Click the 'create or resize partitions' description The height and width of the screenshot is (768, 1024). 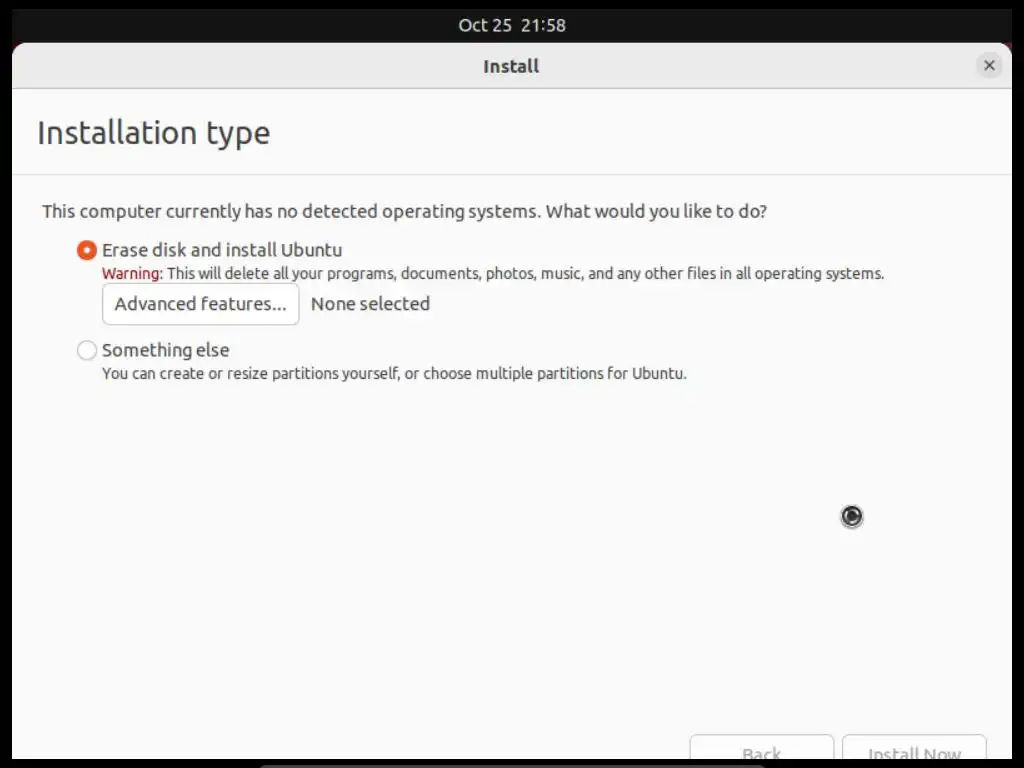pyautogui.click(x=394, y=374)
